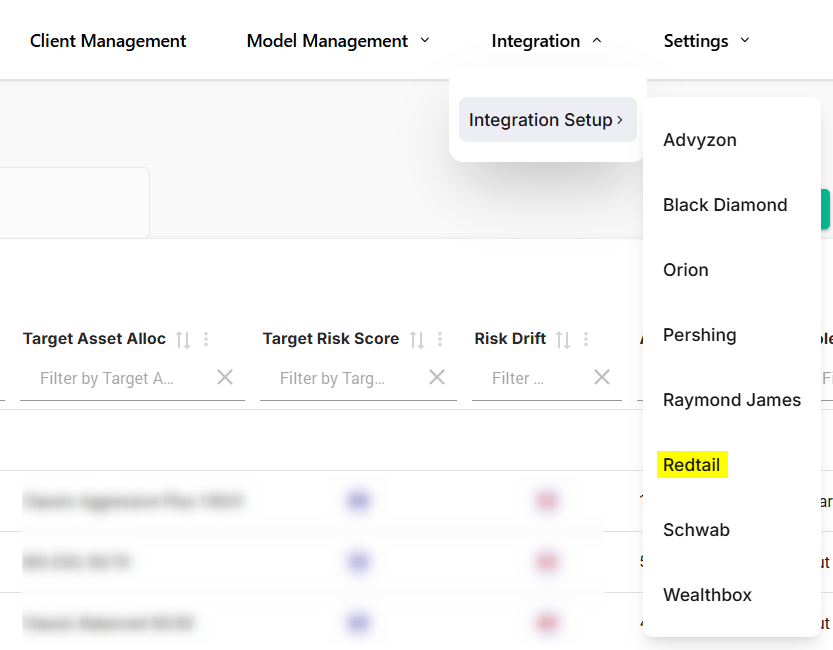Choose Advyzon integration

click(700, 140)
